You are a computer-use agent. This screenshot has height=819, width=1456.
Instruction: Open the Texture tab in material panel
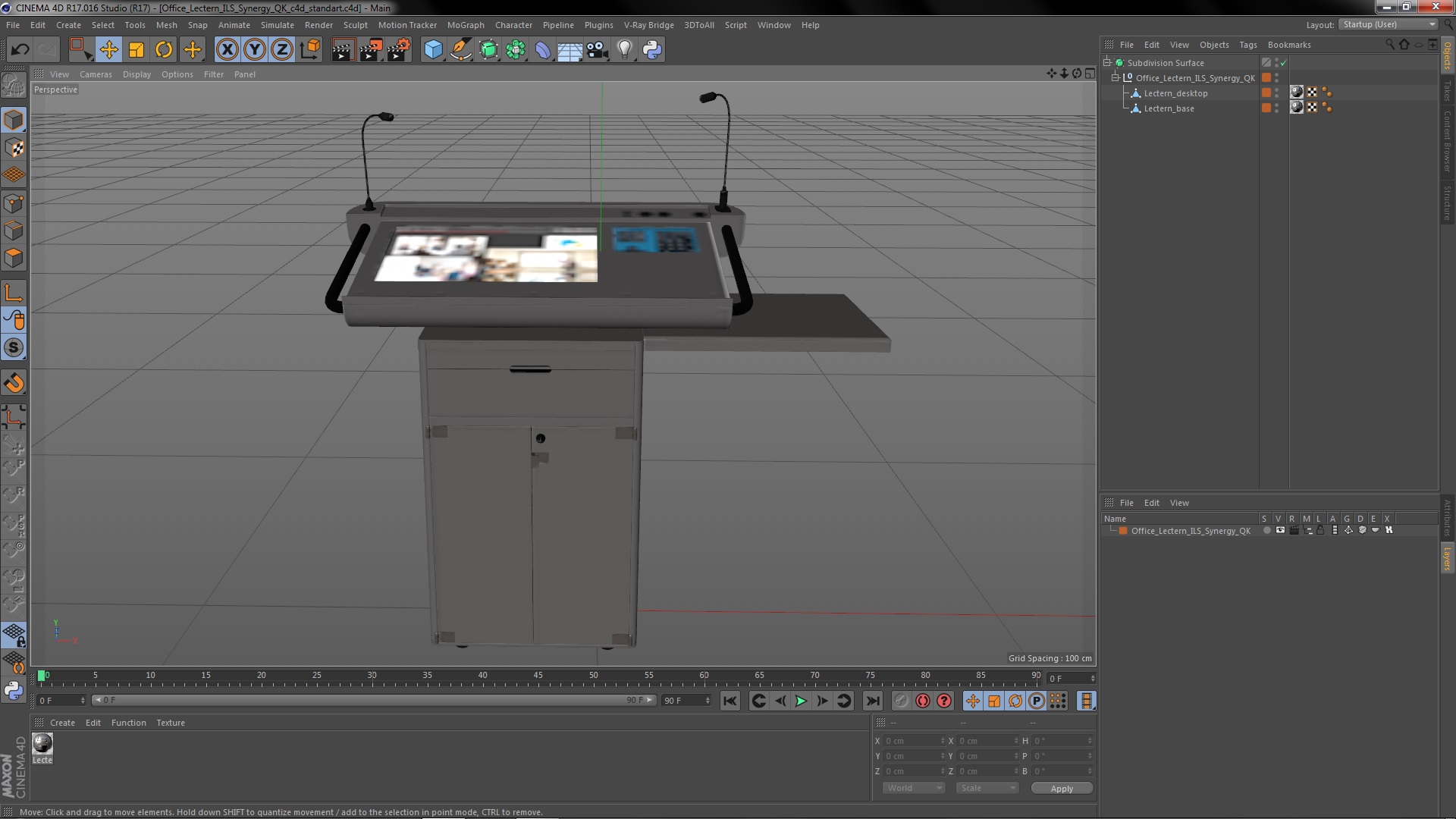point(170,722)
